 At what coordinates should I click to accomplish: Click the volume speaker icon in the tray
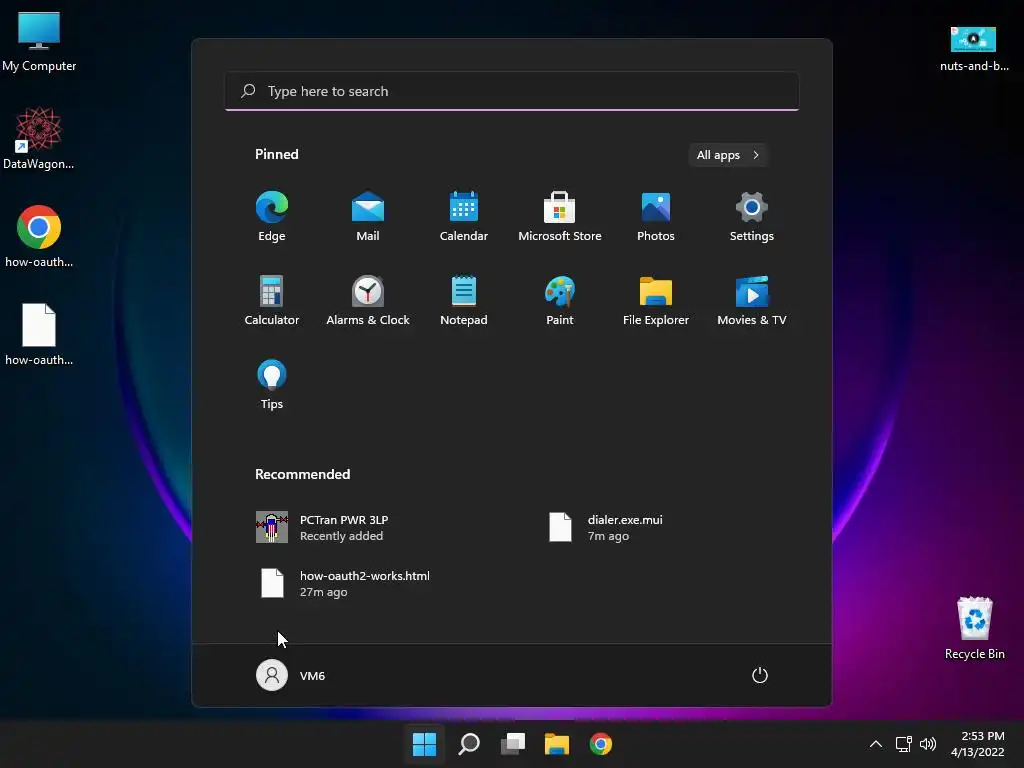[x=927, y=744]
